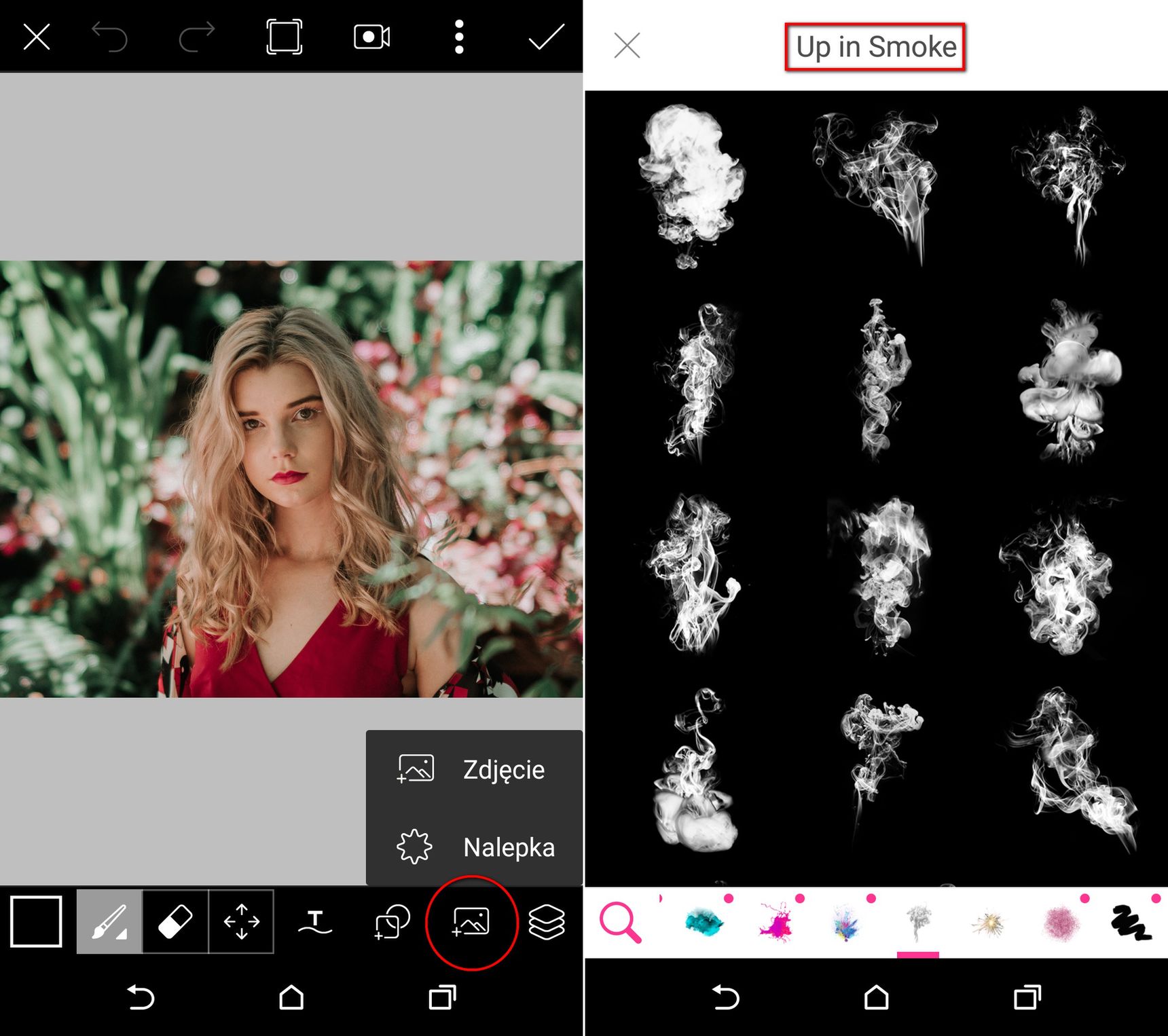
Task: Pick the fourth row left smoke sticker
Action: click(694, 770)
